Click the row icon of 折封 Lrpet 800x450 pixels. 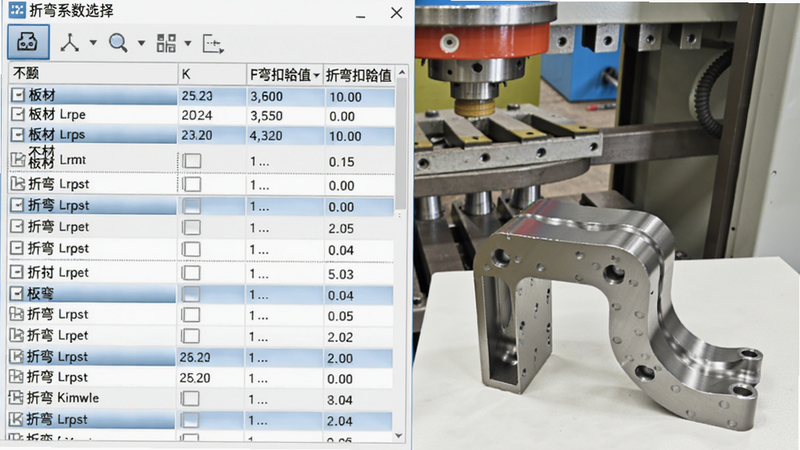(17, 272)
